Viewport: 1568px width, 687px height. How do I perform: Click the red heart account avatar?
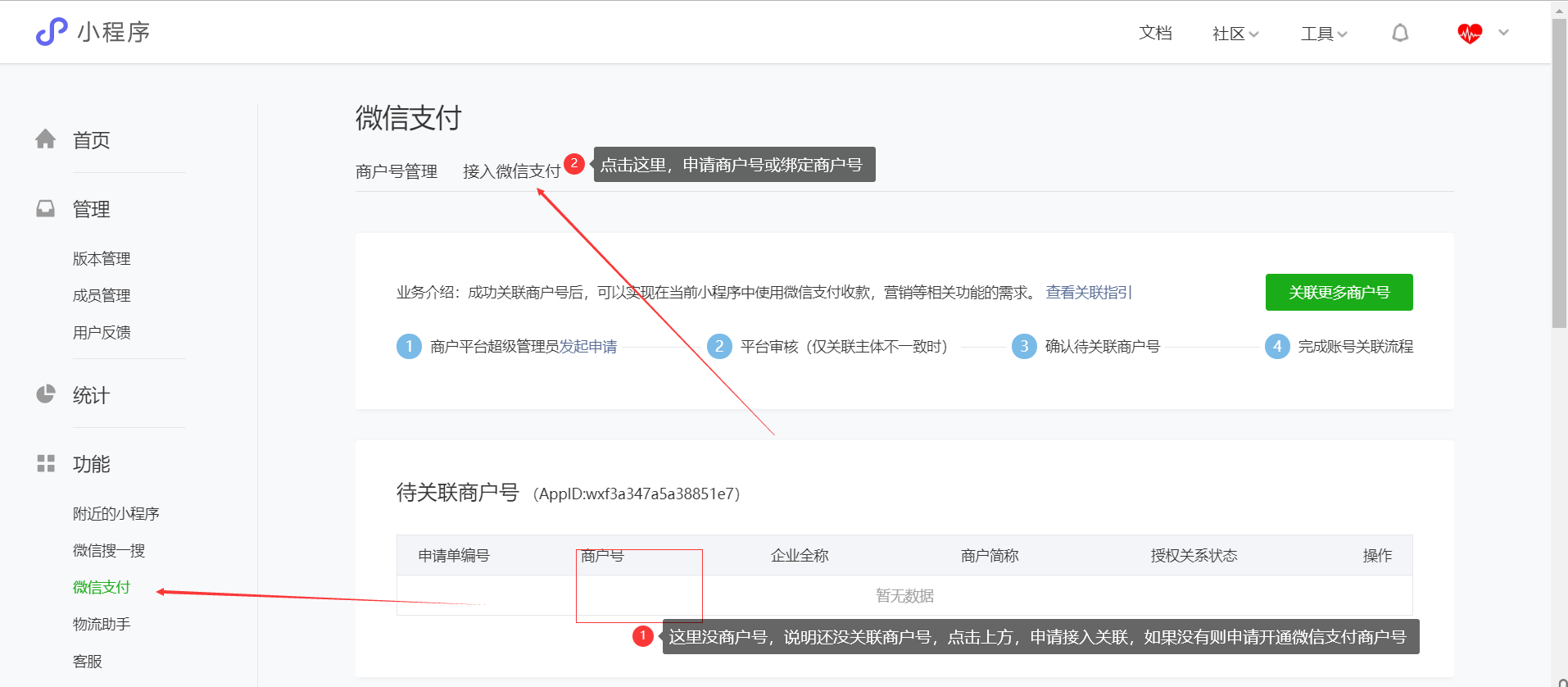[x=1470, y=33]
